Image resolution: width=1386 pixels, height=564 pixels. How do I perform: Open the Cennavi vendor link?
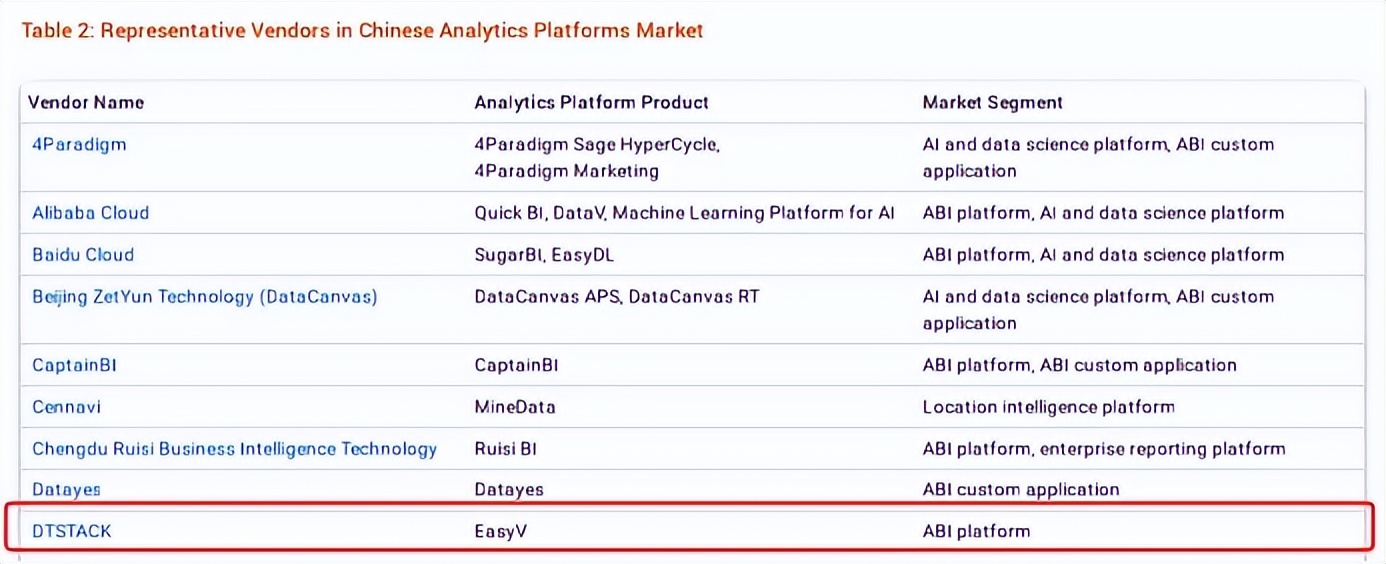click(x=67, y=407)
